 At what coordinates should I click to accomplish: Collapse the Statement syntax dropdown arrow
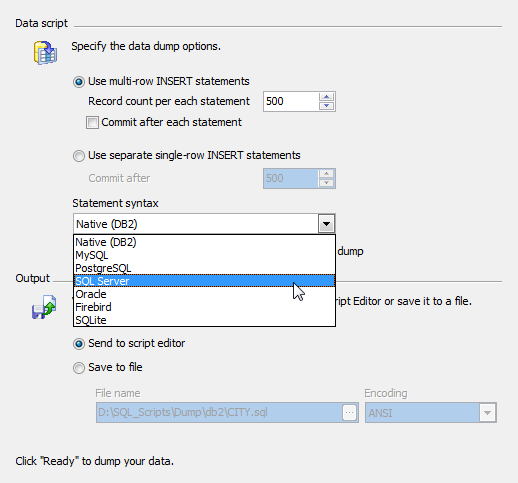[x=326, y=224]
